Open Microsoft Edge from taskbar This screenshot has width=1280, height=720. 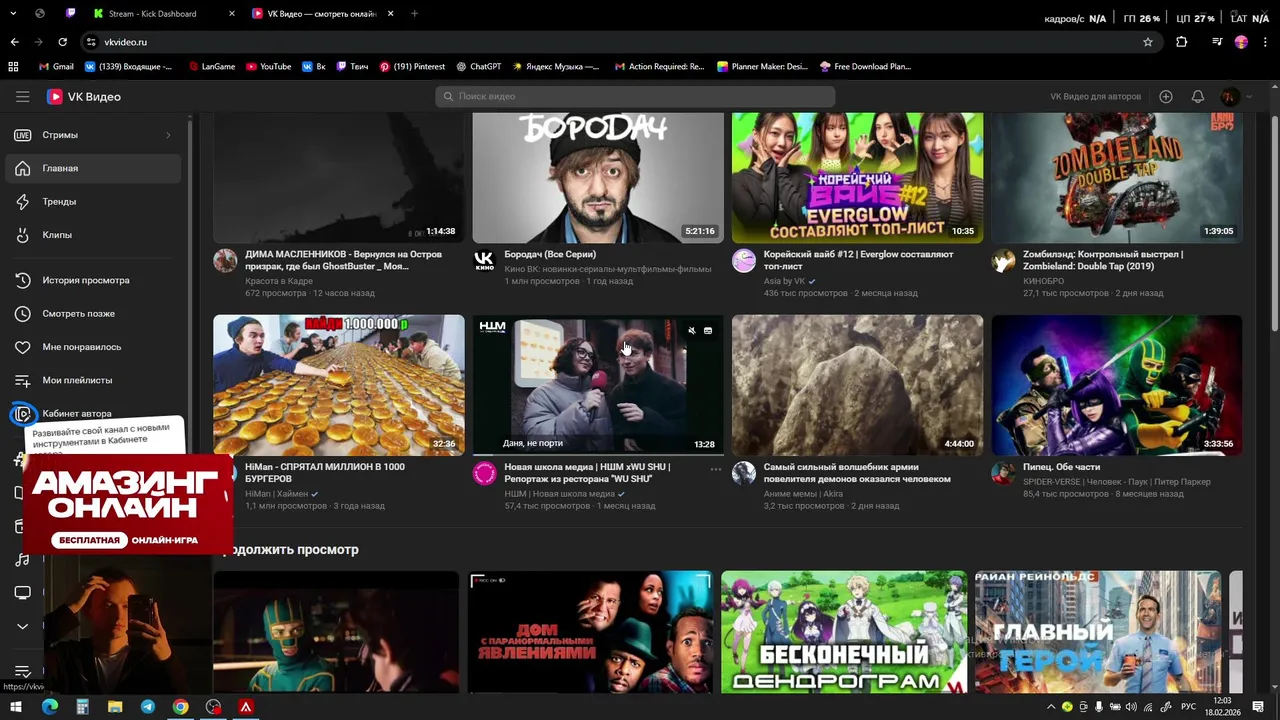pyautogui.click(x=50, y=707)
